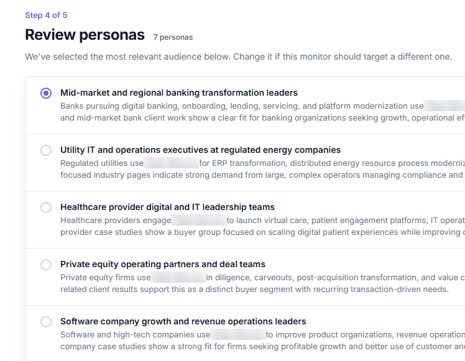The height and width of the screenshot is (361, 465).
Task: Pick the Private equity operating partners radio button
Action: 46,265
